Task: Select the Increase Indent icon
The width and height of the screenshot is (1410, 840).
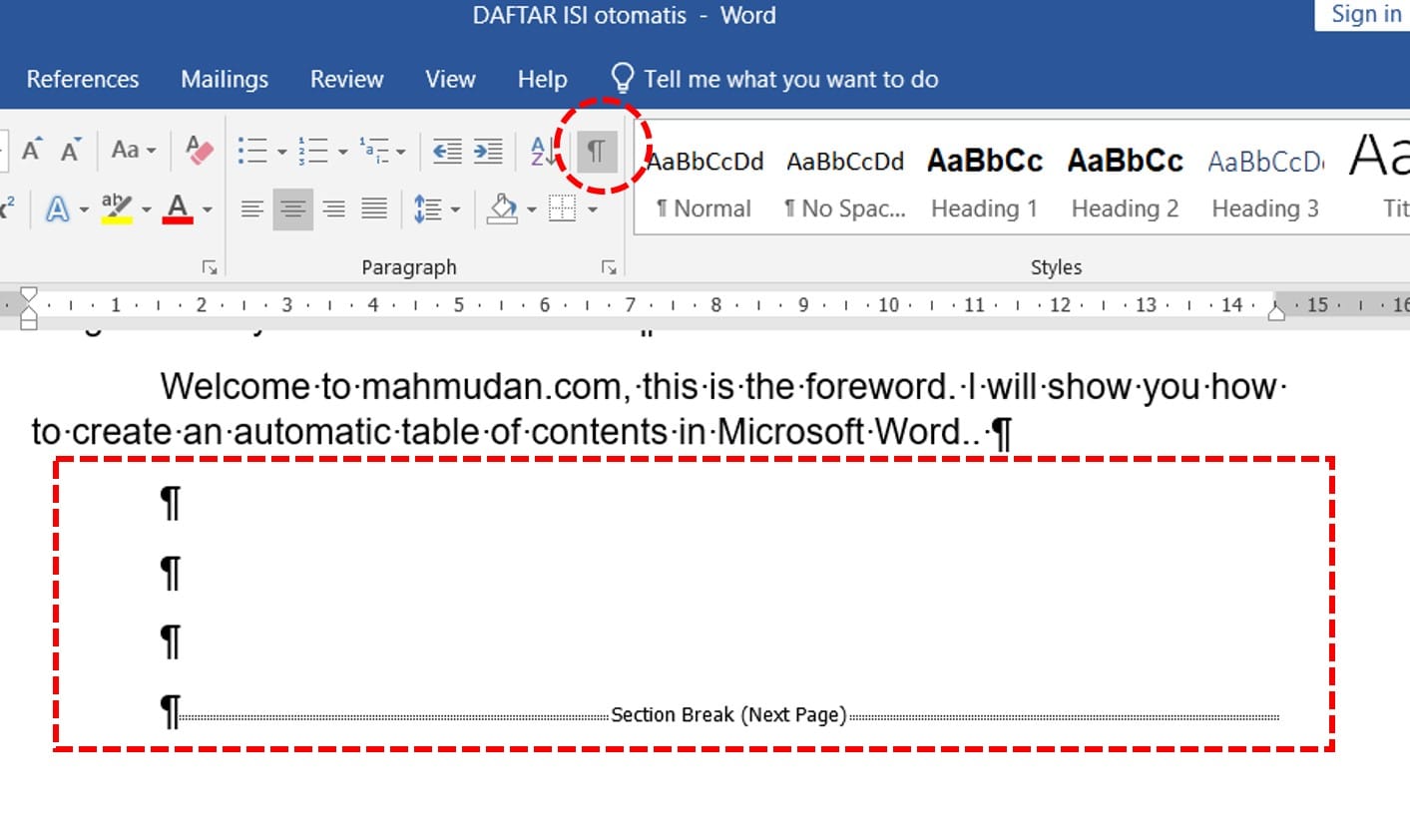Action: [x=488, y=152]
